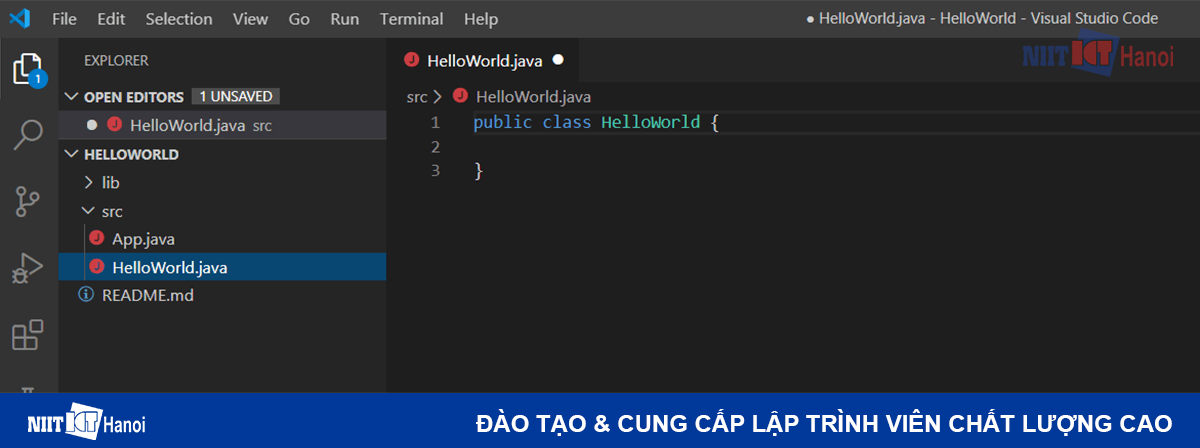Click the closing brace on line 3

(x=478, y=171)
